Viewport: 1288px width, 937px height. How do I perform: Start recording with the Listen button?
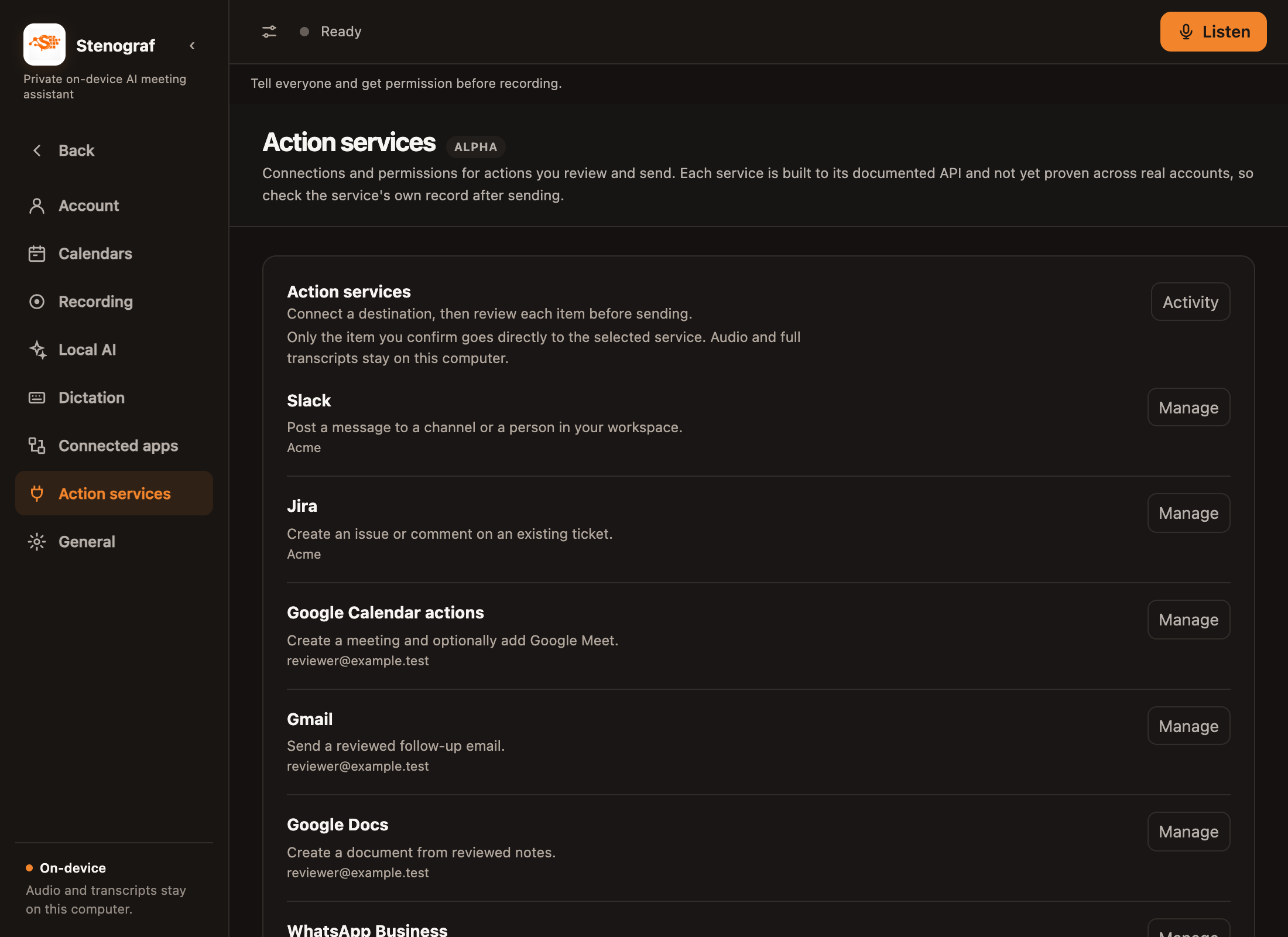tap(1213, 32)
